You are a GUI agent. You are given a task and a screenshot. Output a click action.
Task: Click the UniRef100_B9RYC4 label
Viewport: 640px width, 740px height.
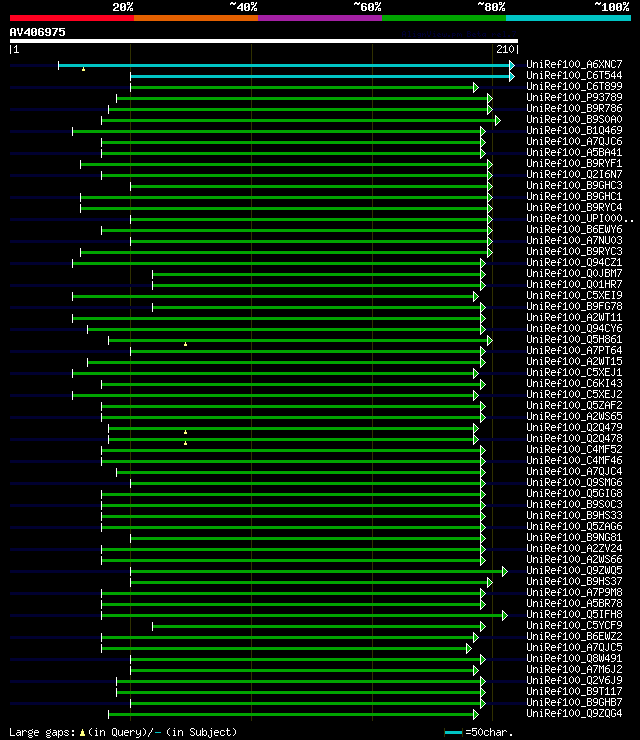coord(574,207)
